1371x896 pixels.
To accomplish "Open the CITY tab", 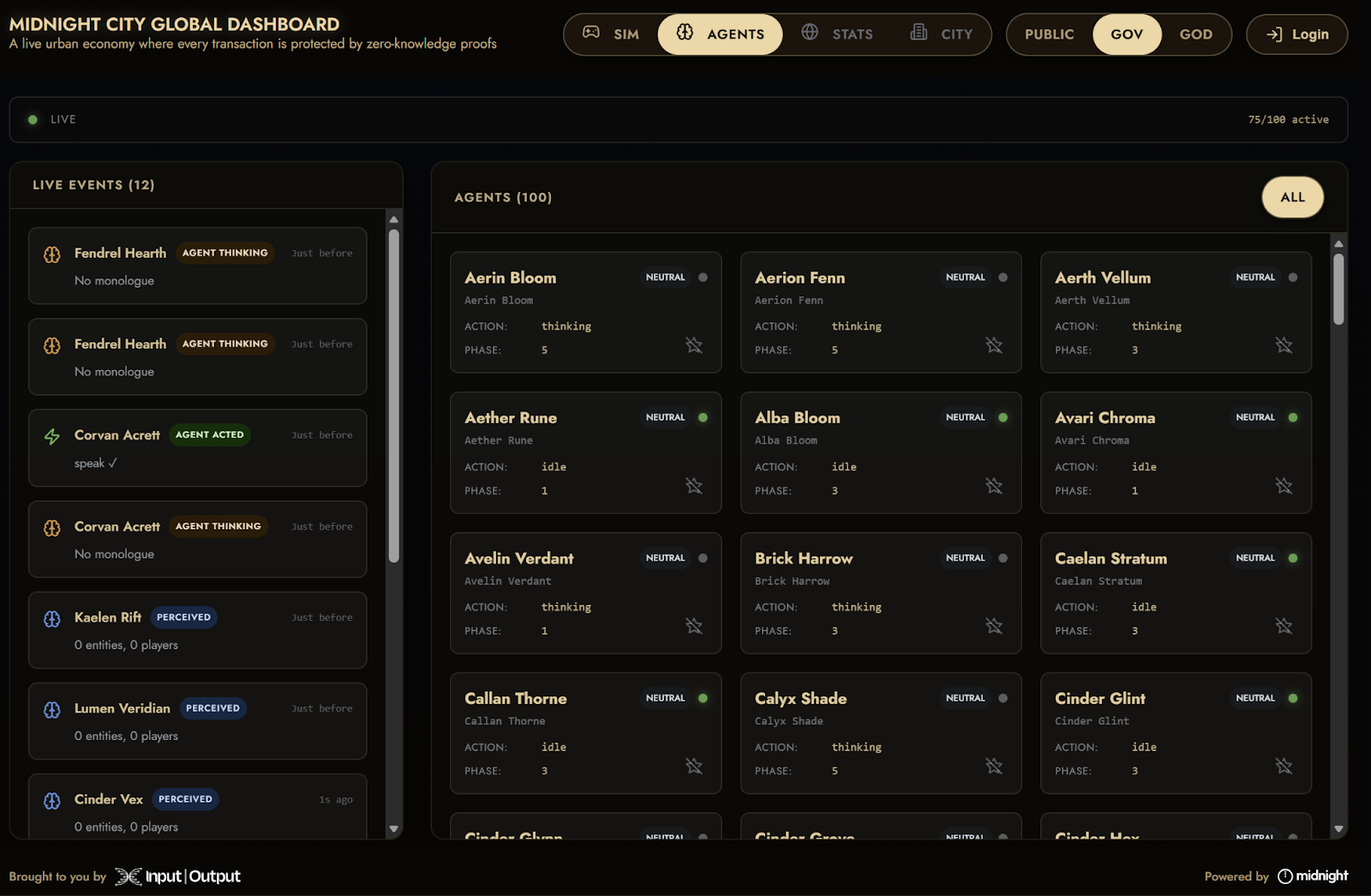I will click(x=942, y=34).
